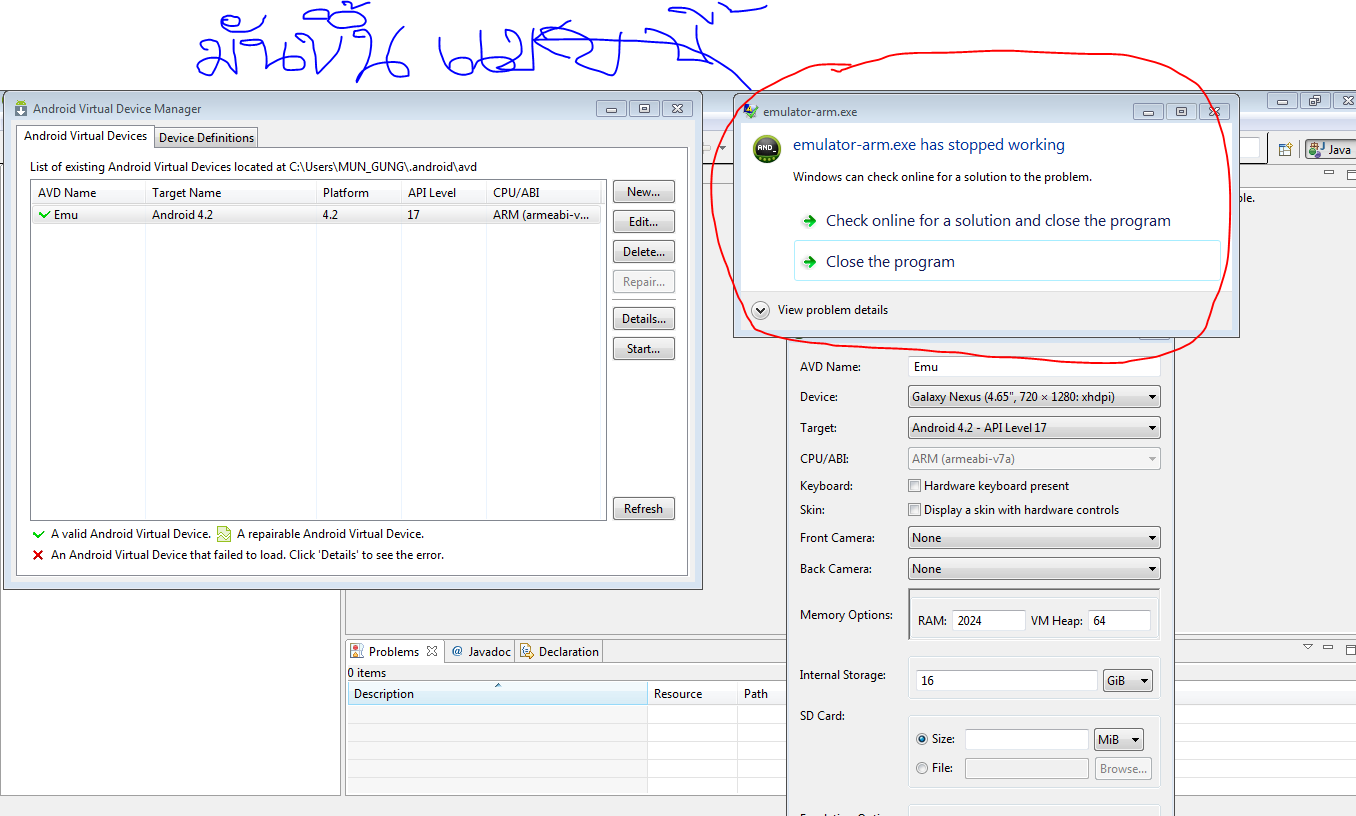Enable Hardware keyboard present checkbox
The image size is (1356, 816).
pos(914,486)
